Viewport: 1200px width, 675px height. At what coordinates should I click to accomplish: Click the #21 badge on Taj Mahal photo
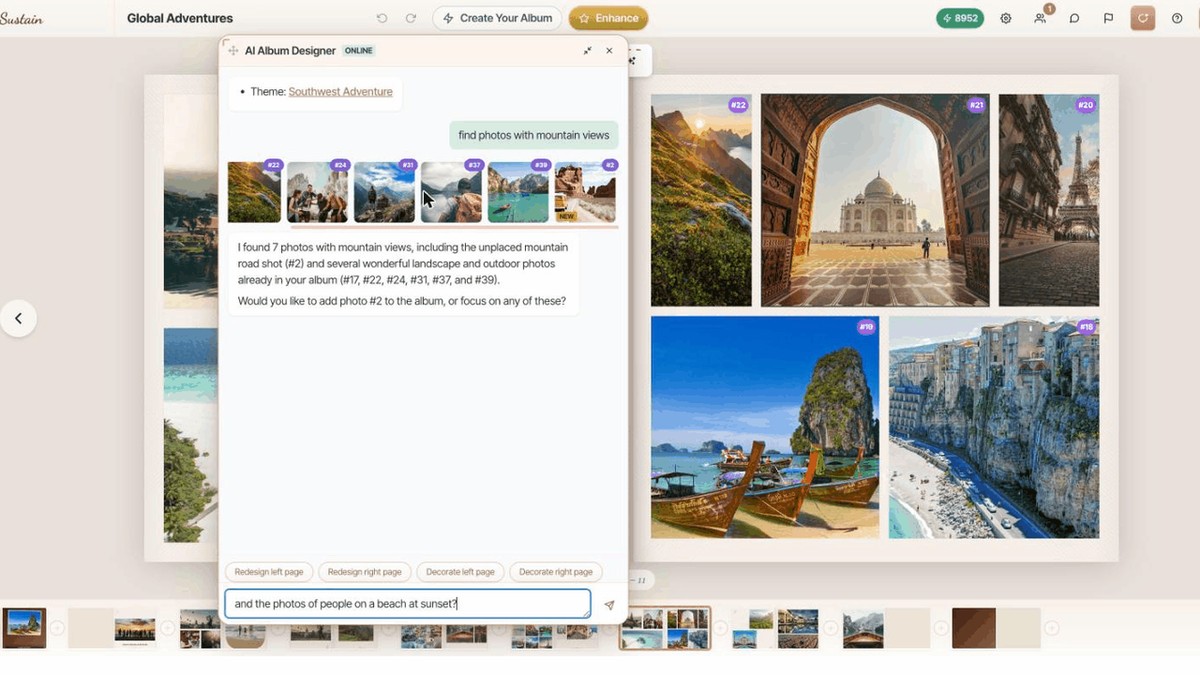pos(976,105)
